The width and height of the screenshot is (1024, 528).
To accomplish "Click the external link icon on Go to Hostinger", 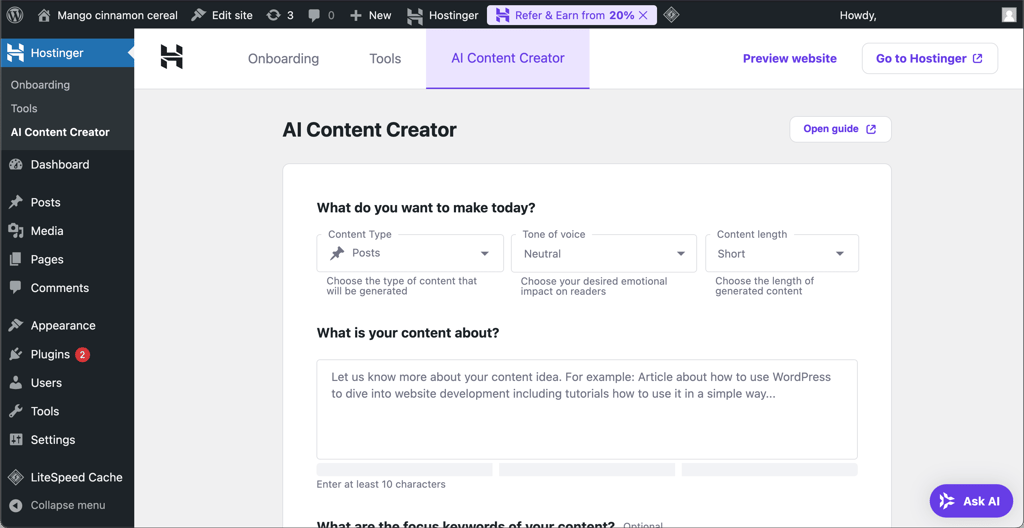I will pos(978,58).
